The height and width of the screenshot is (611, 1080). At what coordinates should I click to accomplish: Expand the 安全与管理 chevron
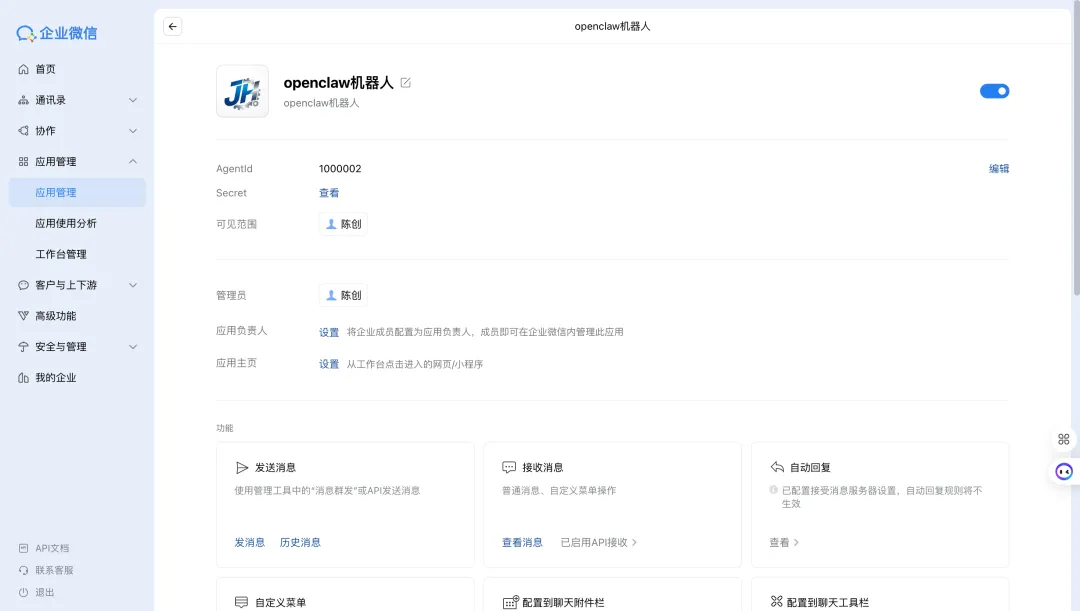pyautogui.click(x=133, y=346)
